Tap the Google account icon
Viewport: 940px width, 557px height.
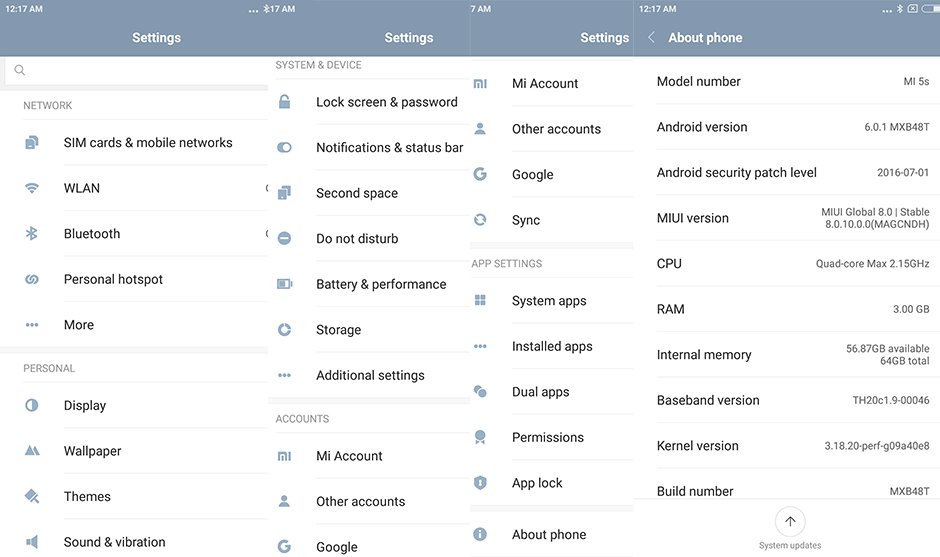pyautogui.click(x=480, y=174)
